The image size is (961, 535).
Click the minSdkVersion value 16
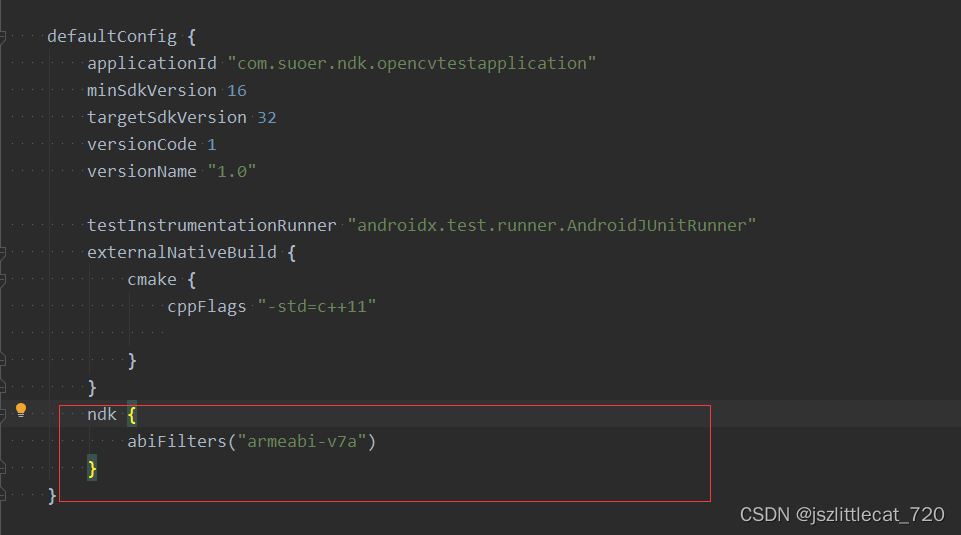point(237,91)
